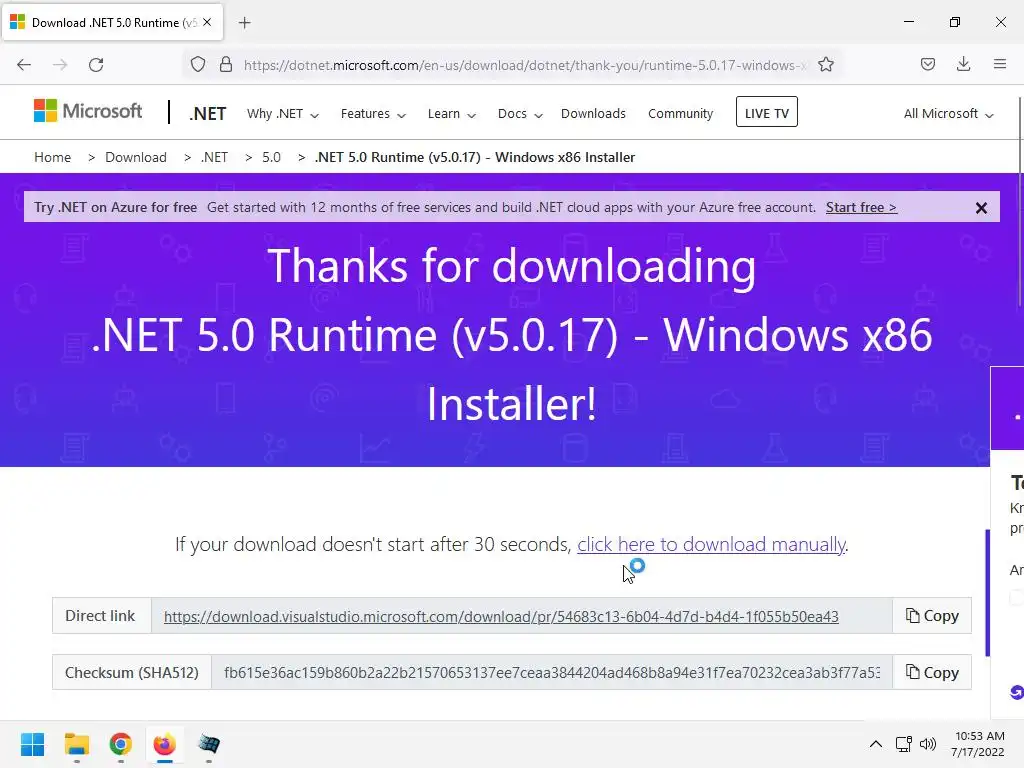1024x768 pixels.
Task: Open the Downloads nav item
Action: 593,114
